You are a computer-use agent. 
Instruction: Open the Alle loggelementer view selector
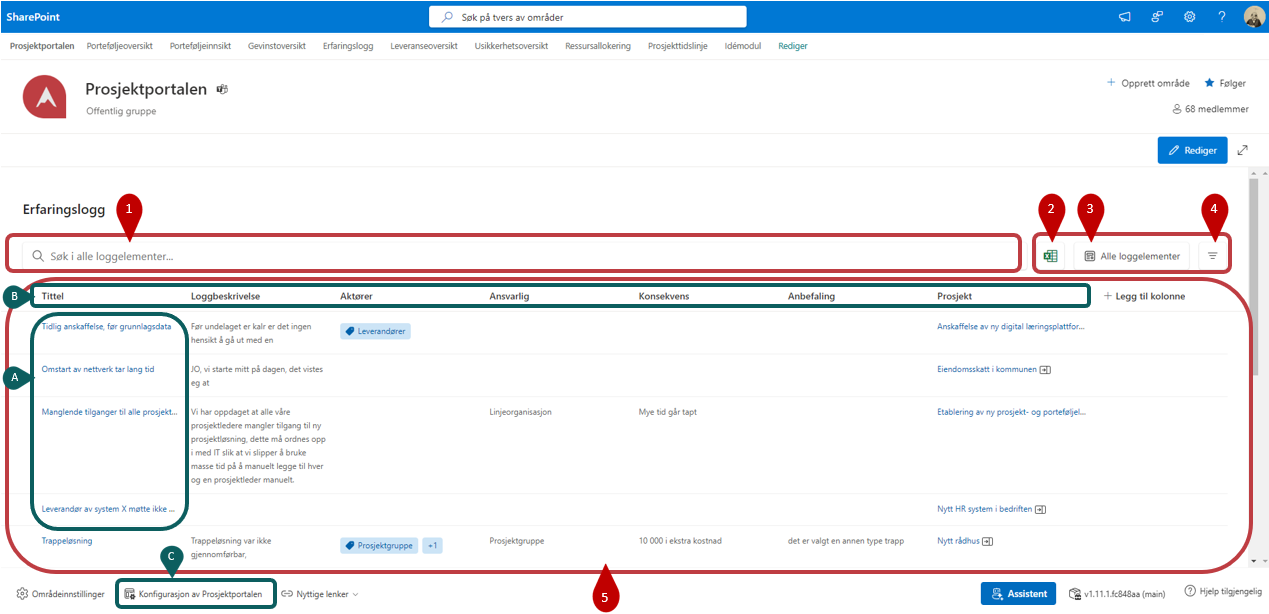point(1132,256)
